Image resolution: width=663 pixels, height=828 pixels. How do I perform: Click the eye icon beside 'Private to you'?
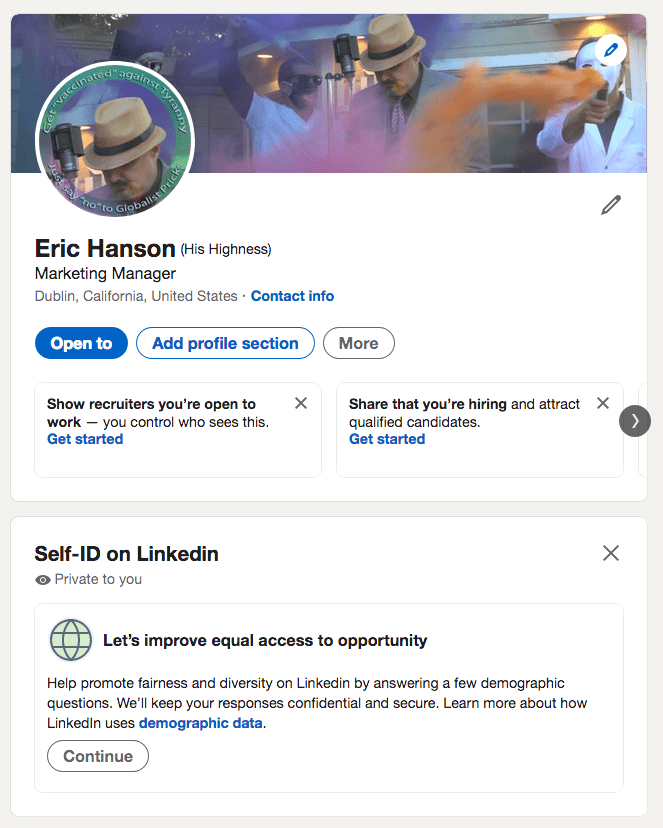click(x=43, y=579)
